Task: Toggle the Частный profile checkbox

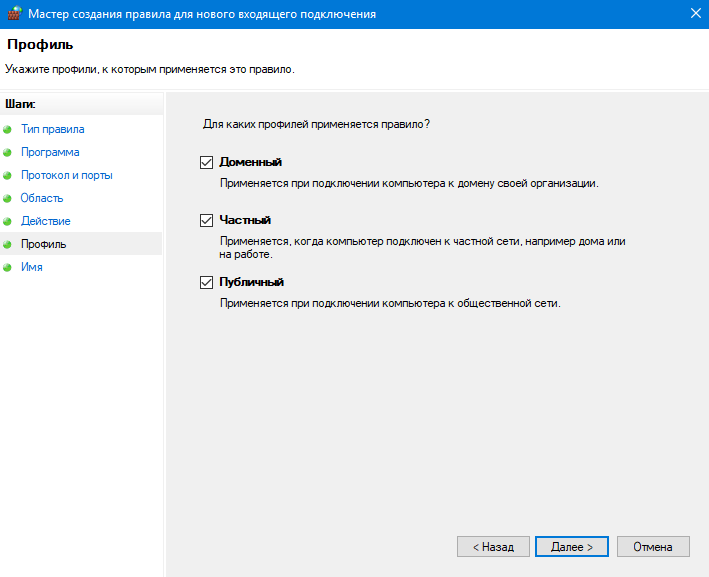Action: [x=207, y=220]
